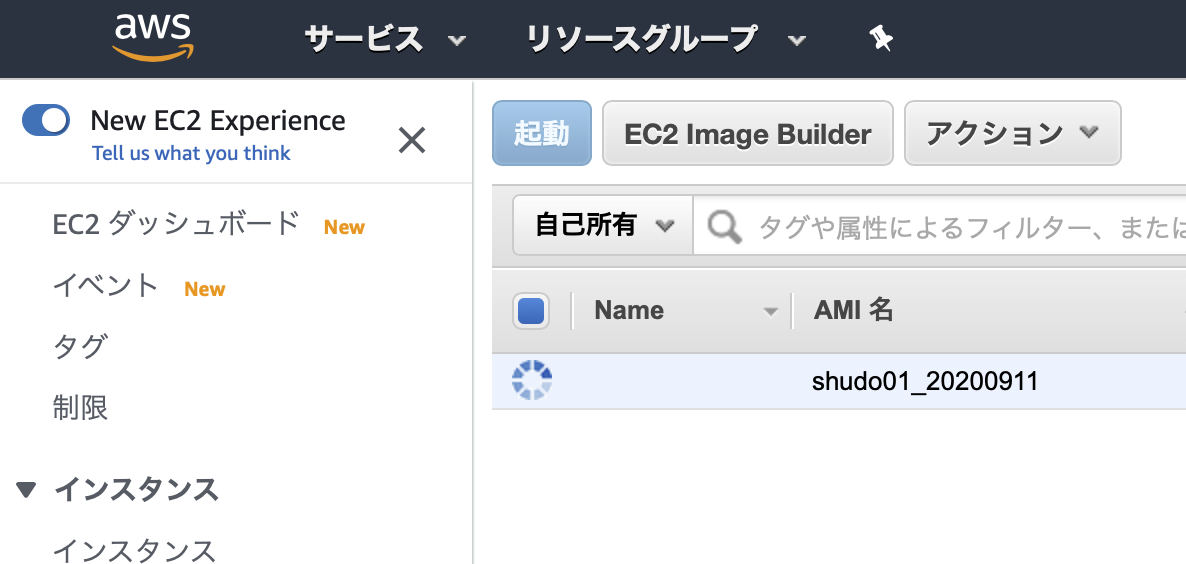The width and height of the screenshot is (1186, 564).
Task: Click the 起動 launch button
Action: pos(542,133)
